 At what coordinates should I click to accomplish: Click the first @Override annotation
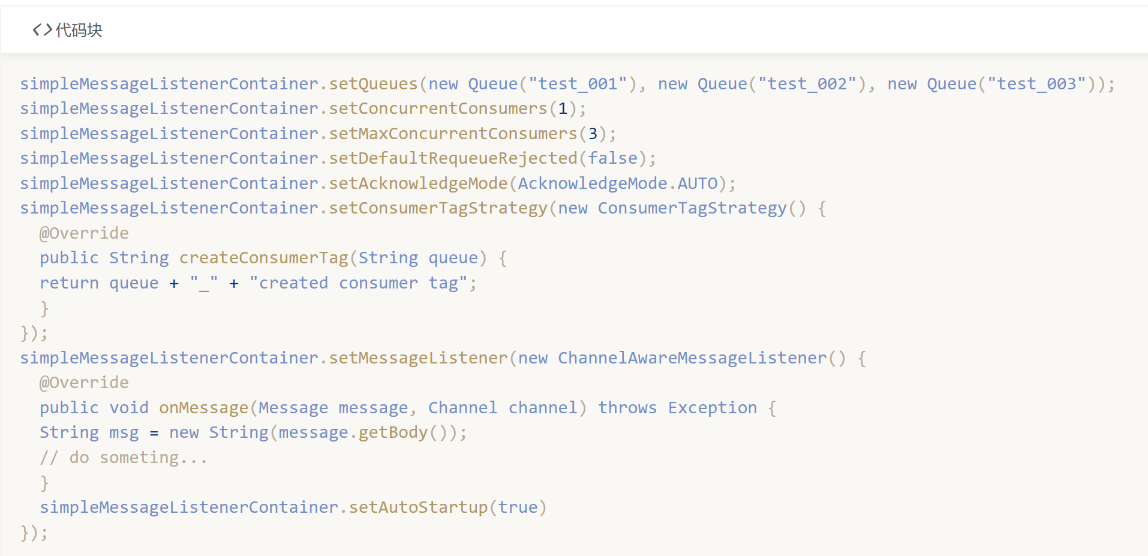point(84,233)
